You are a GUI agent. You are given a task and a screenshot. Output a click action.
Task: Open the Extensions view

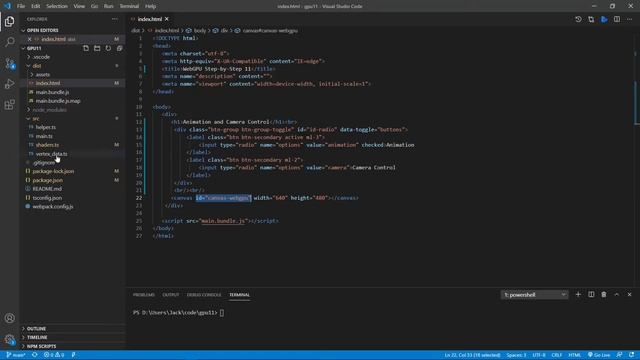pyautogui.click(x=9, y=105)
